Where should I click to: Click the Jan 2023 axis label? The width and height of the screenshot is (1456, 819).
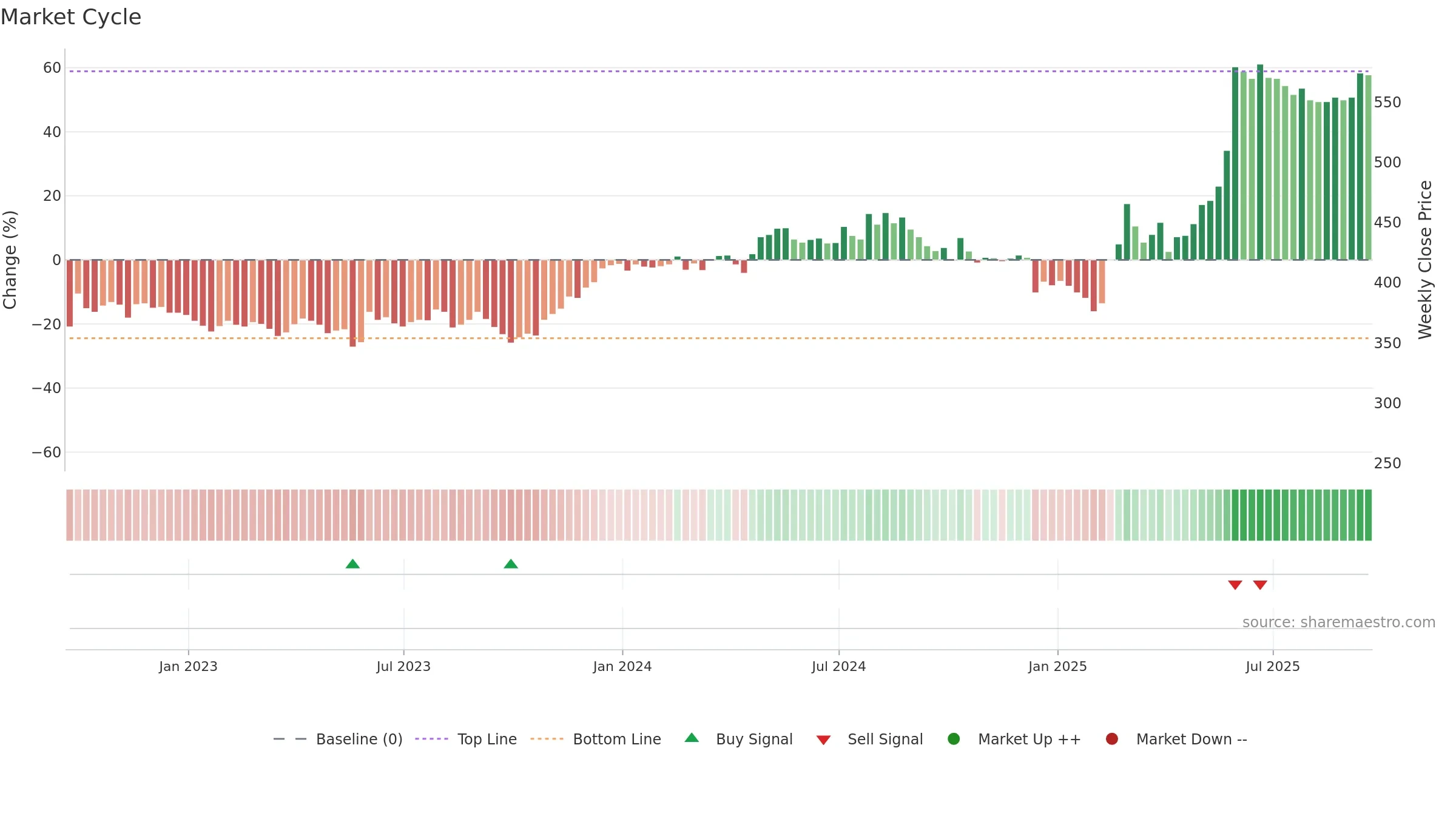(x=188, y=666)
